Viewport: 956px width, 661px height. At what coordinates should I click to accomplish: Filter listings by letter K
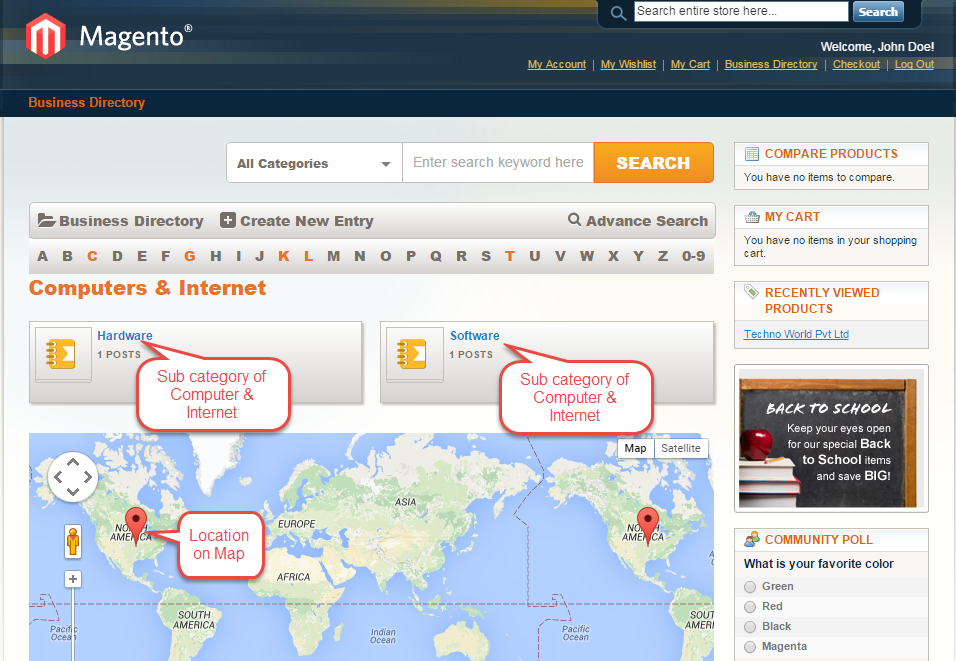pos(284,256)
